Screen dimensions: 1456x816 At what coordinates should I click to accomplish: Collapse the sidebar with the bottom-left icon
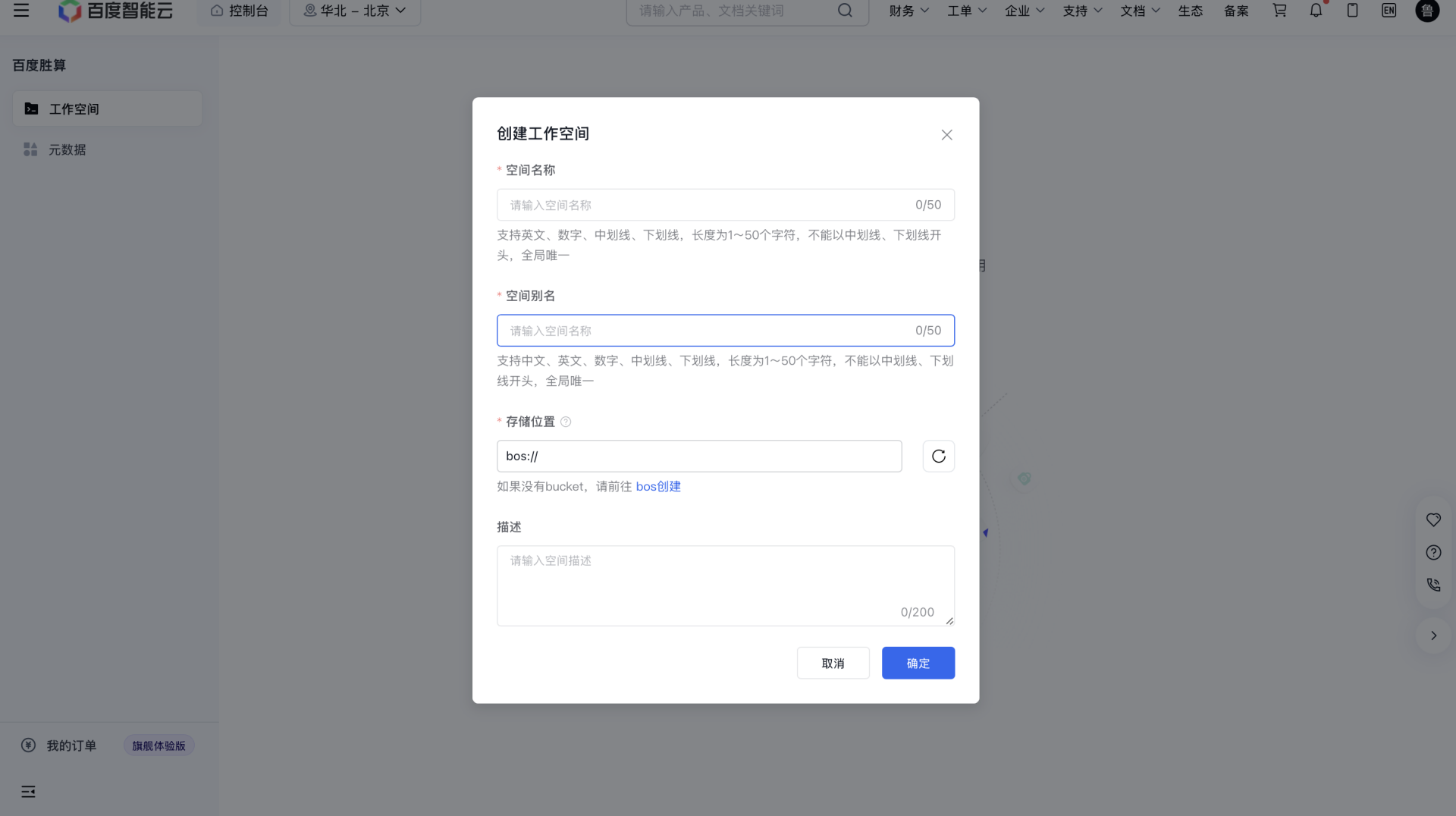pos(28,792)
